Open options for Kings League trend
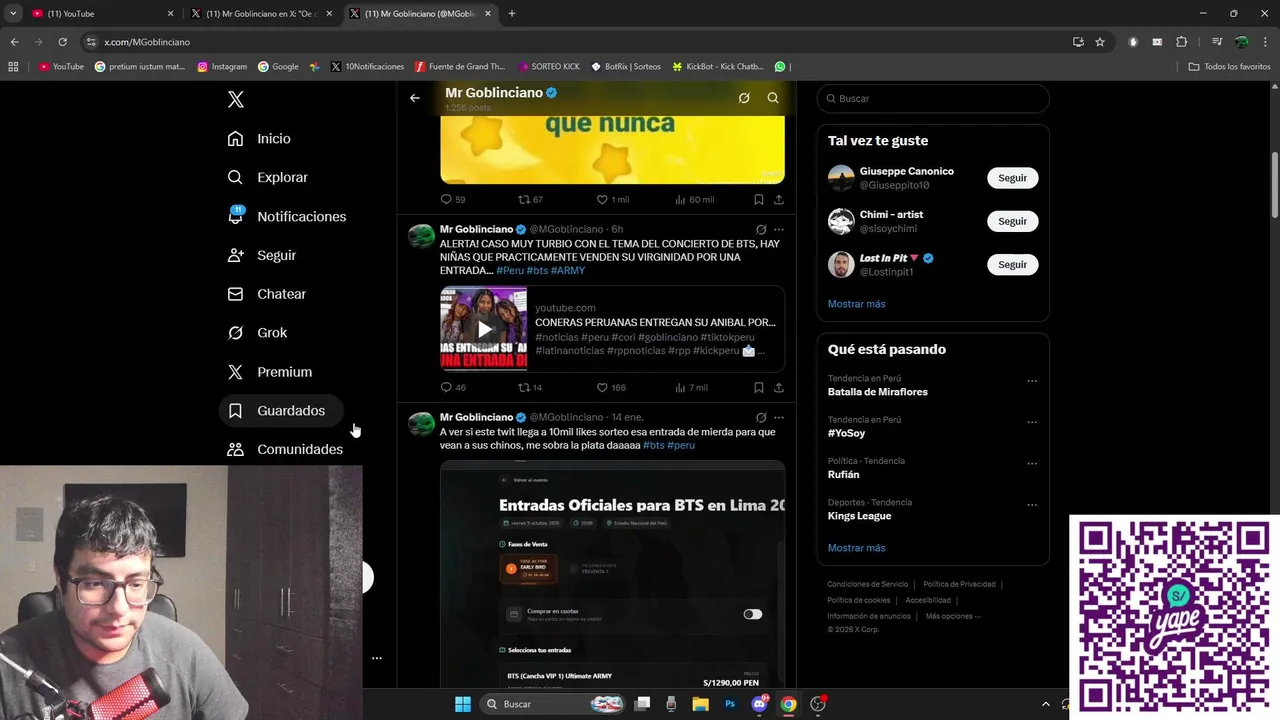The width and height of the screenshot is (1280, 720). coord(1032,505)
